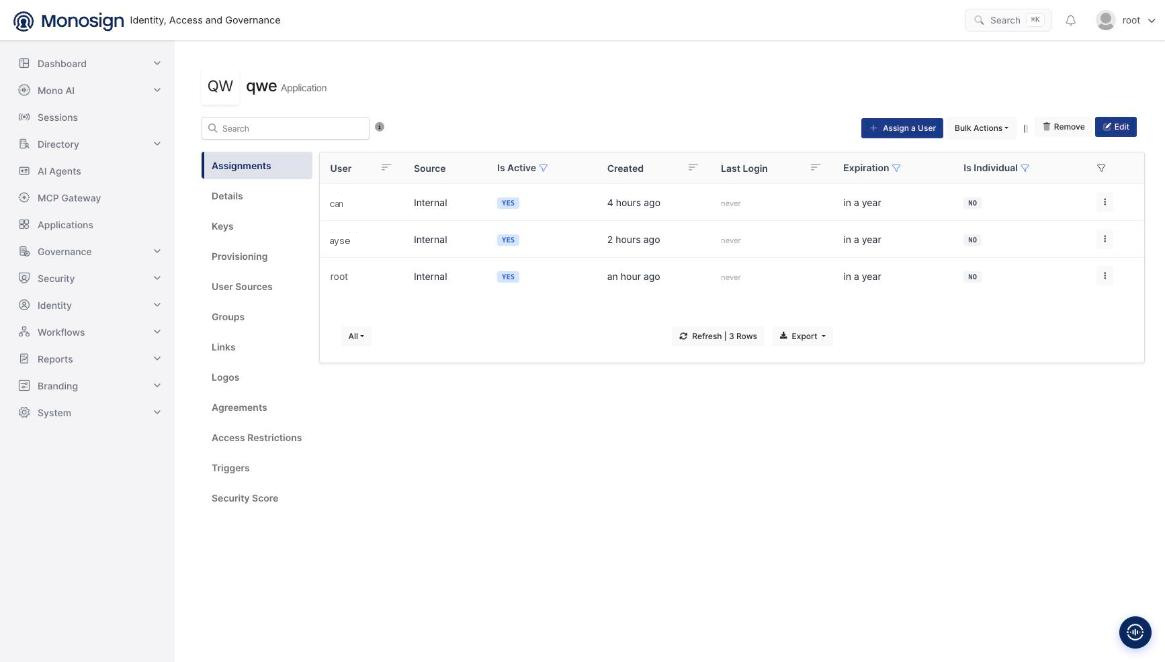The width and height of the screenshot is (1165, 662).
Task: Focus the assignments search field
Action: click(x=285, y=129)
